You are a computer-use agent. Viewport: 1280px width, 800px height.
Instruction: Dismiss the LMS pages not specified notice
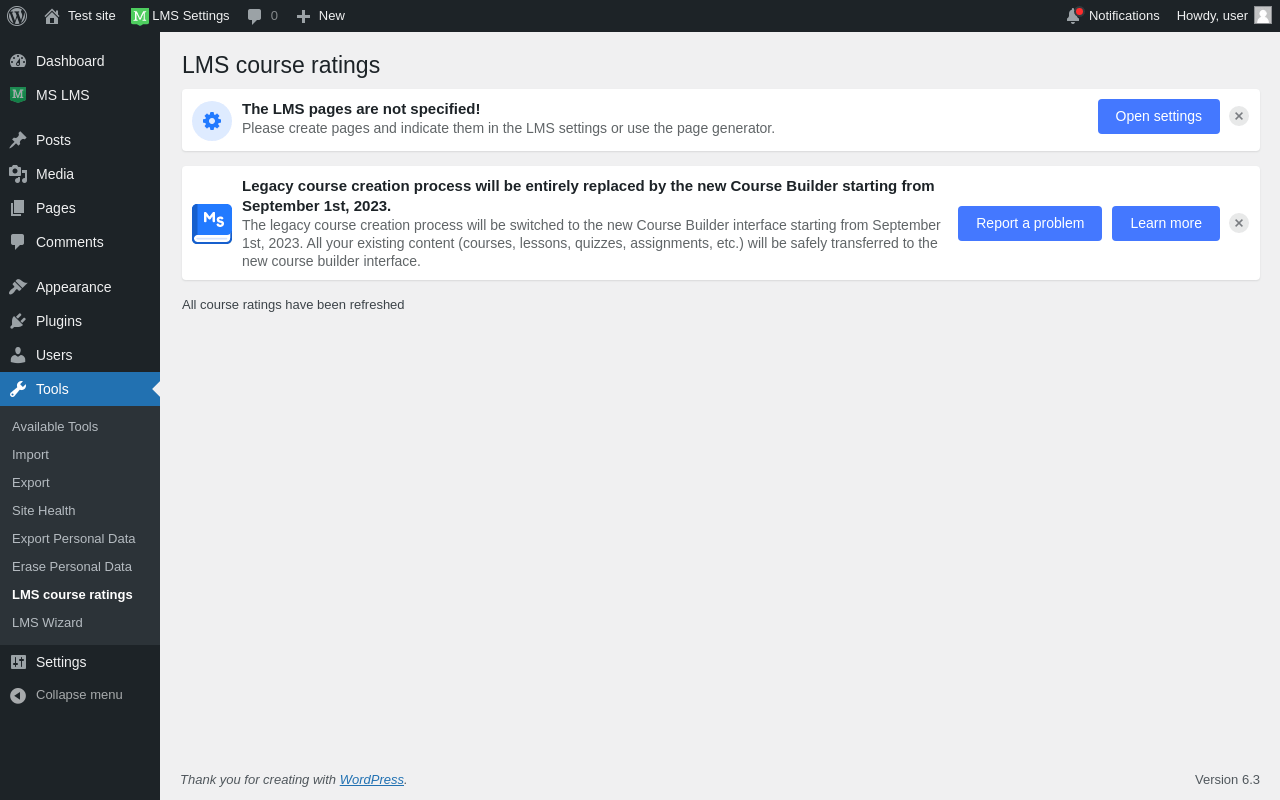click(x=1239, y=116)
